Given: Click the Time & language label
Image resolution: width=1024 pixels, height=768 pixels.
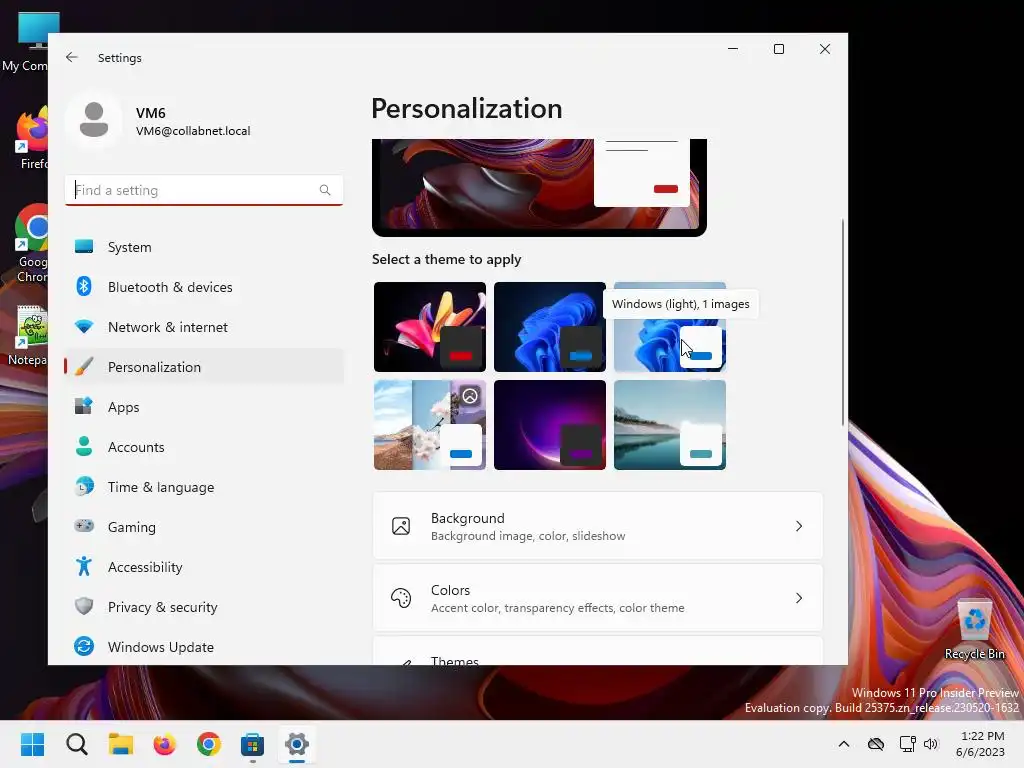Looking at the screenshot, I should [x=161, y=487].
